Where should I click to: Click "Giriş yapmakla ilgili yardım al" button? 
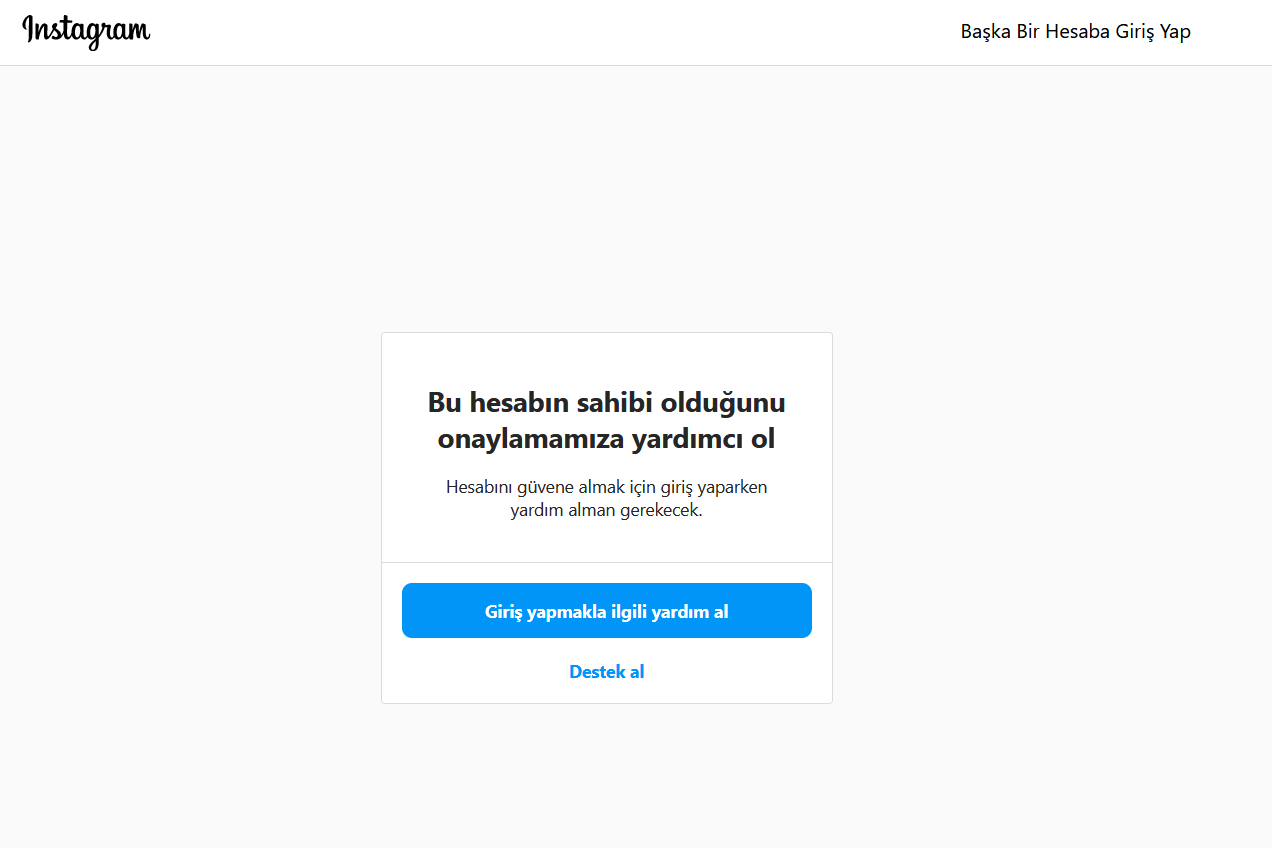pos(607,611)
